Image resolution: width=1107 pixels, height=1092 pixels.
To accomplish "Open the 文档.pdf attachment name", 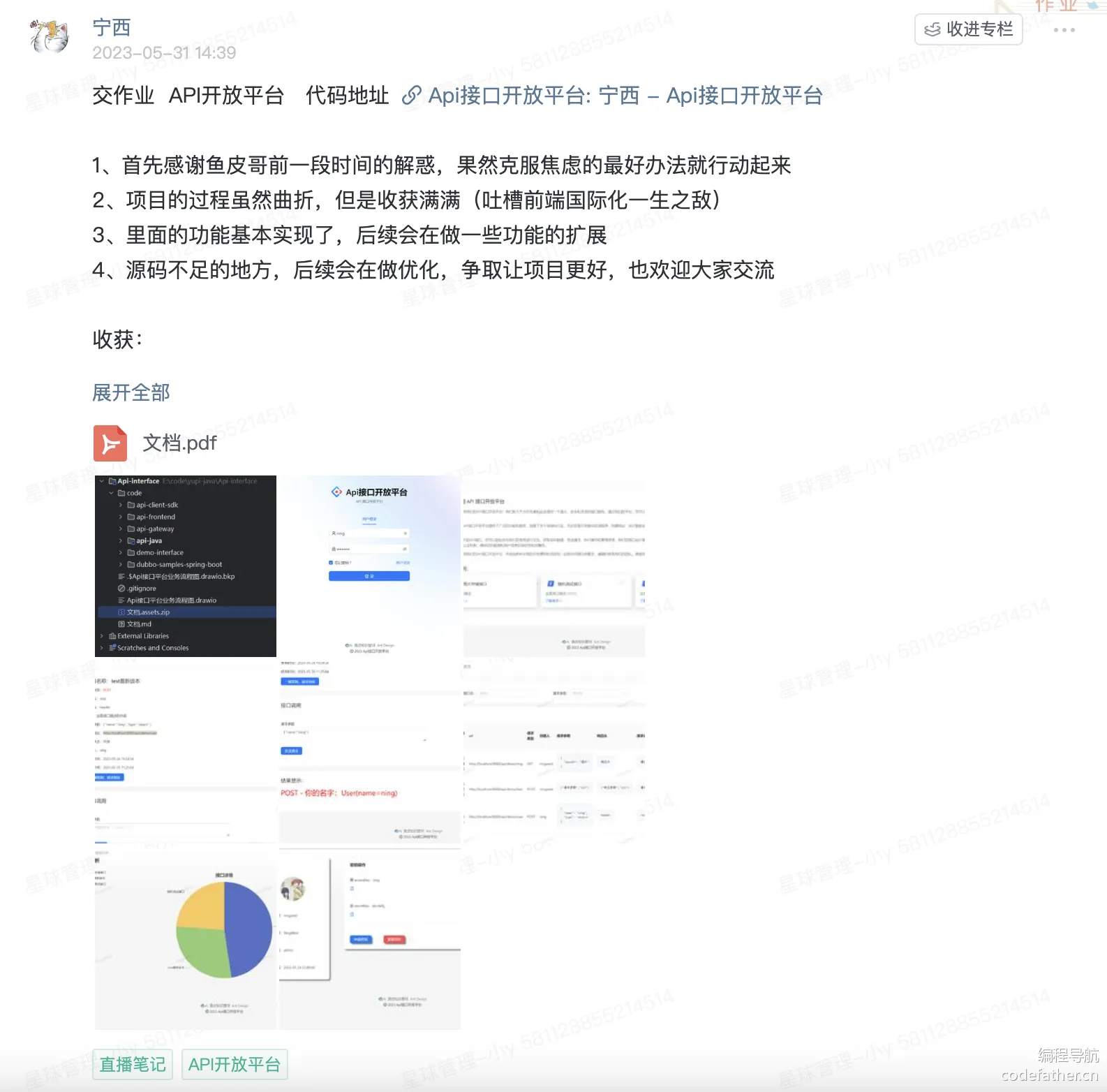I will (180, 443).
